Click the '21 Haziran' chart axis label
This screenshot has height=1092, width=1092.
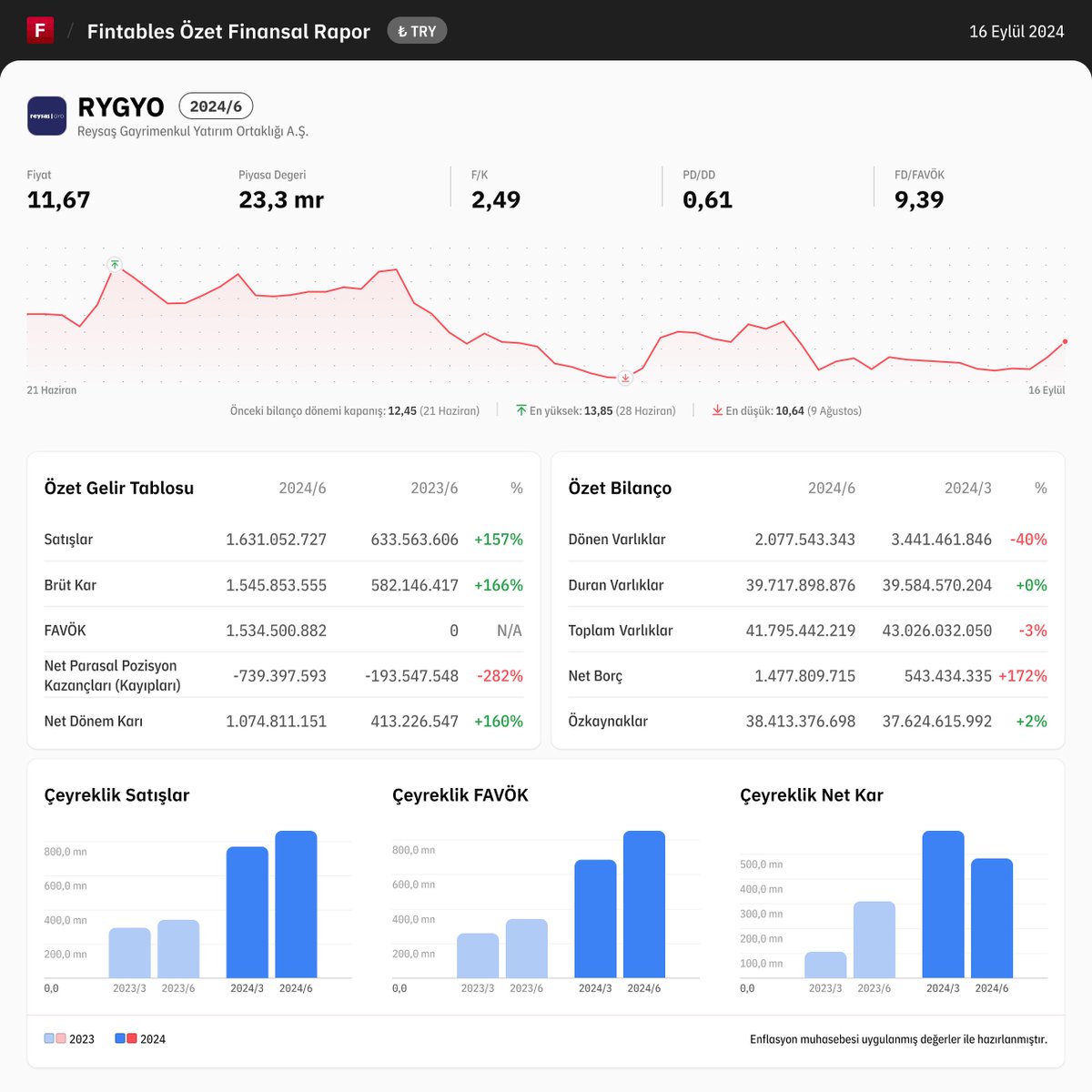click(52, 389)
